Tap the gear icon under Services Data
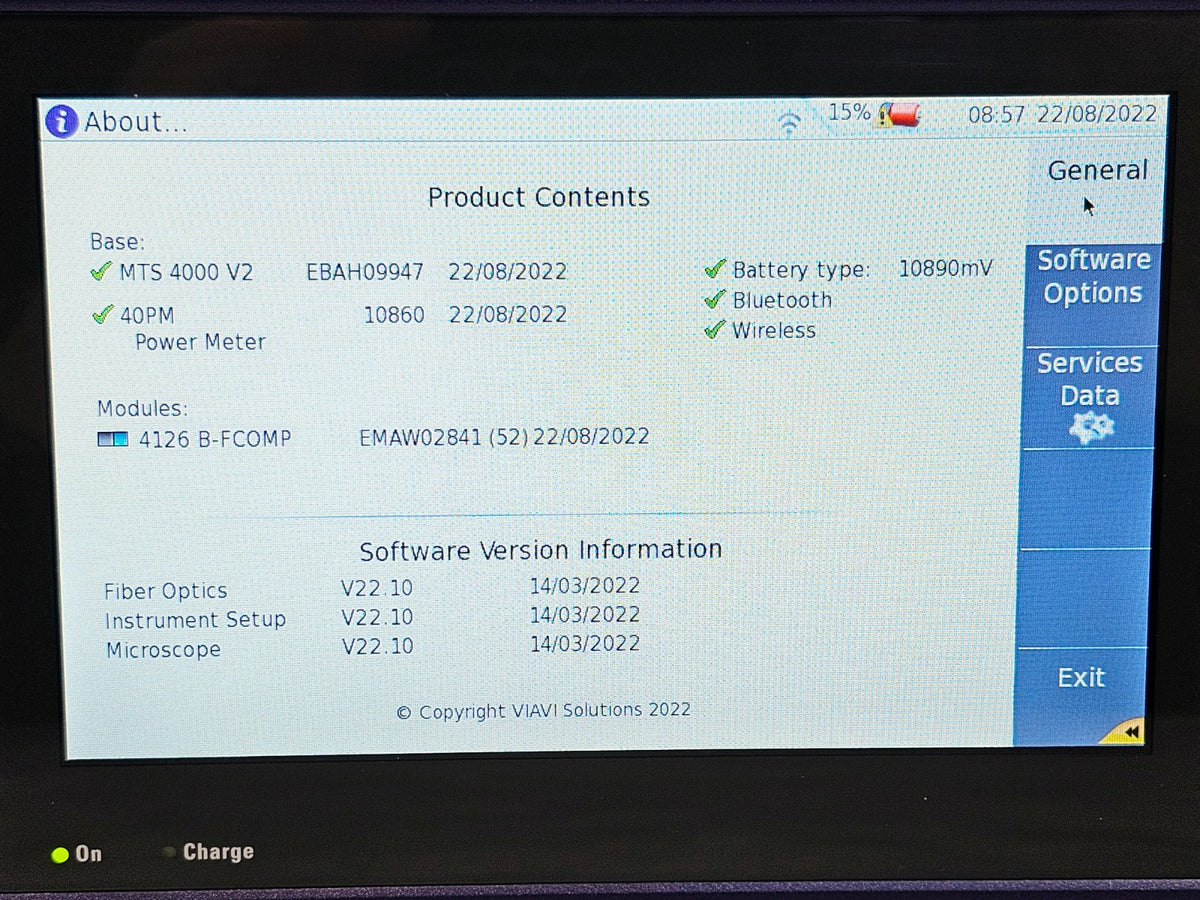1200x900 pixels. click(x=1091, y=428)
